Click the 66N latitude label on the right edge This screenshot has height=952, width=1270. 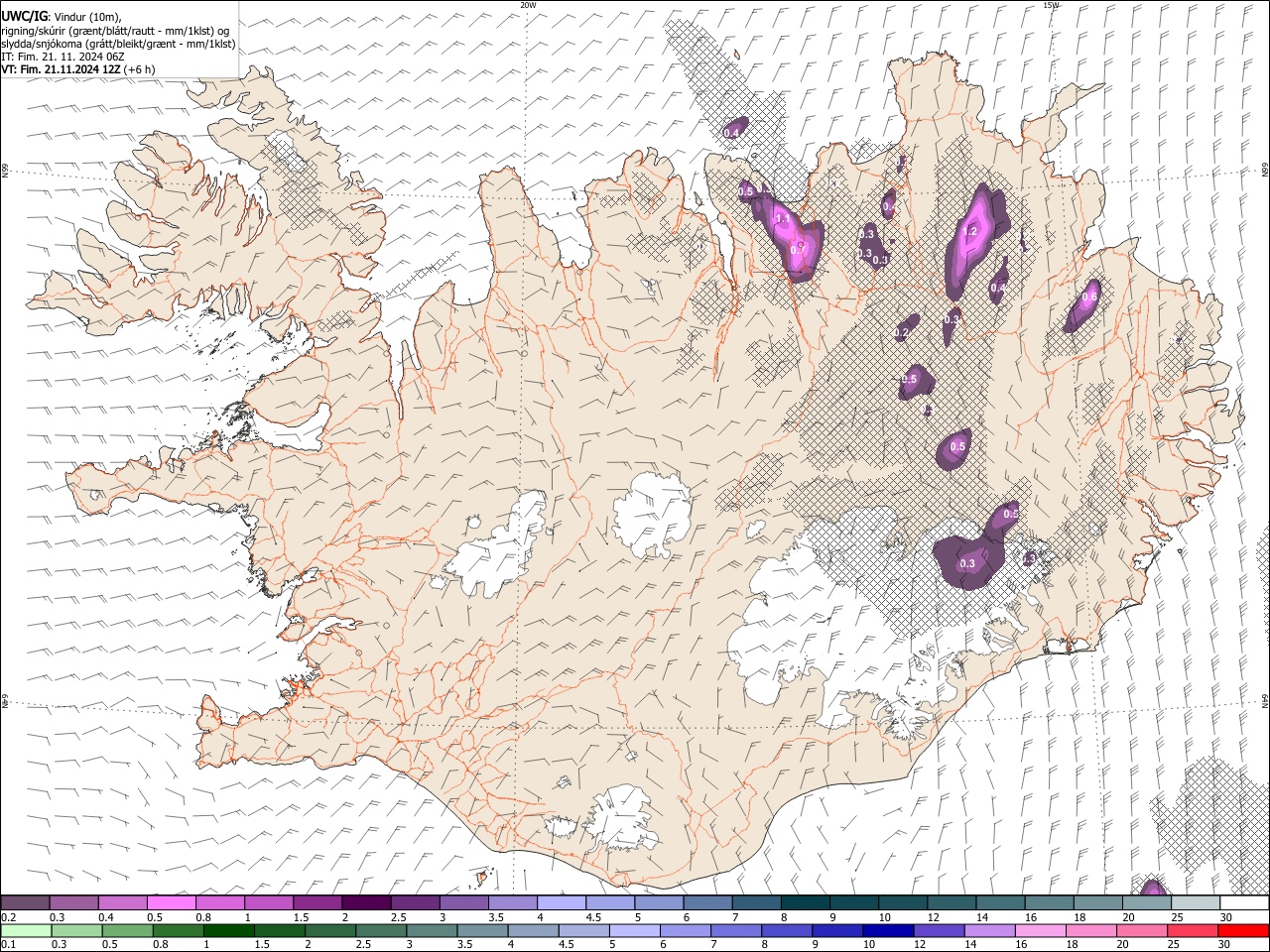pyautogui.click(x=1265, y=171)
